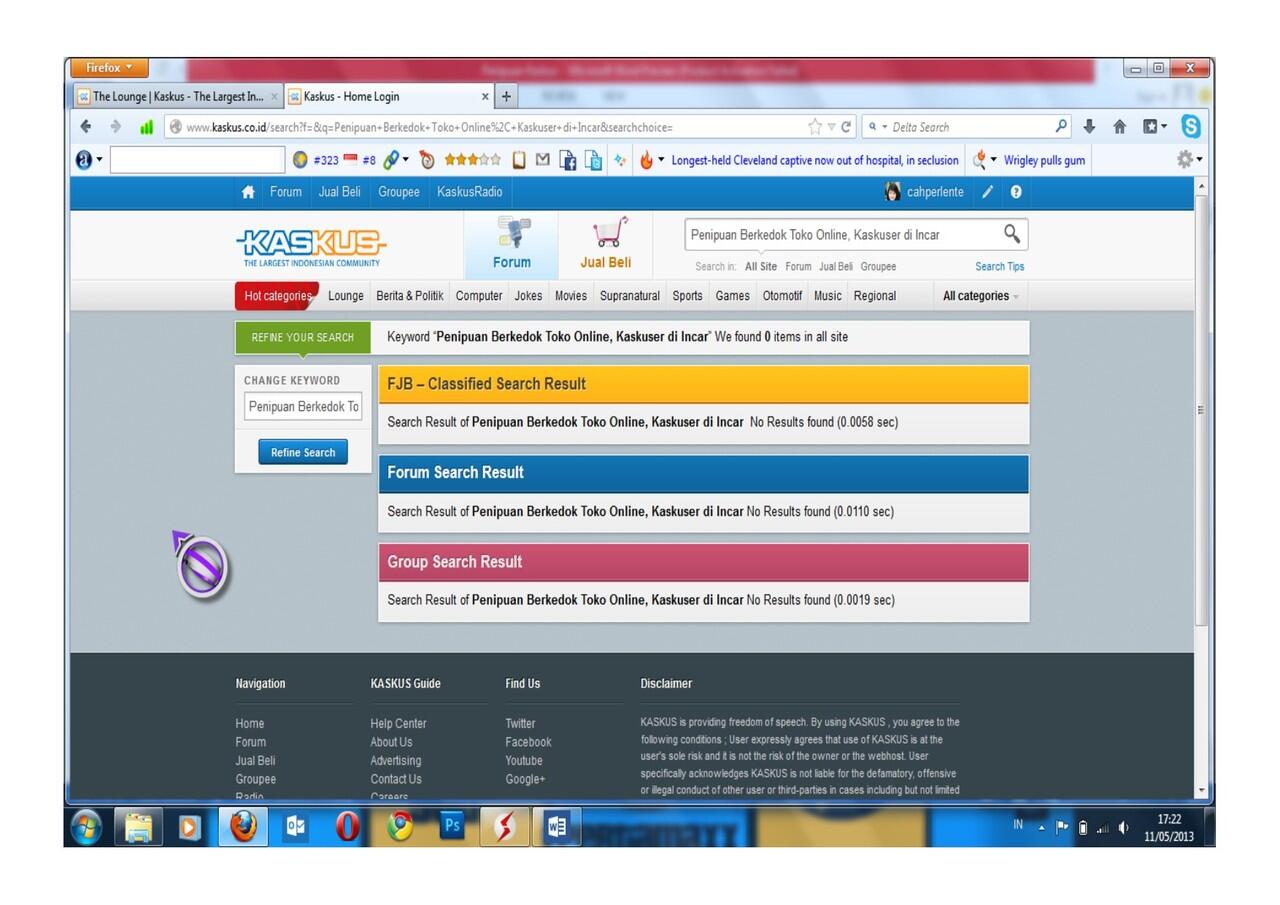Click the main Kaskus search field
The image size is (1280, 905).
click(x=843, y=235)
